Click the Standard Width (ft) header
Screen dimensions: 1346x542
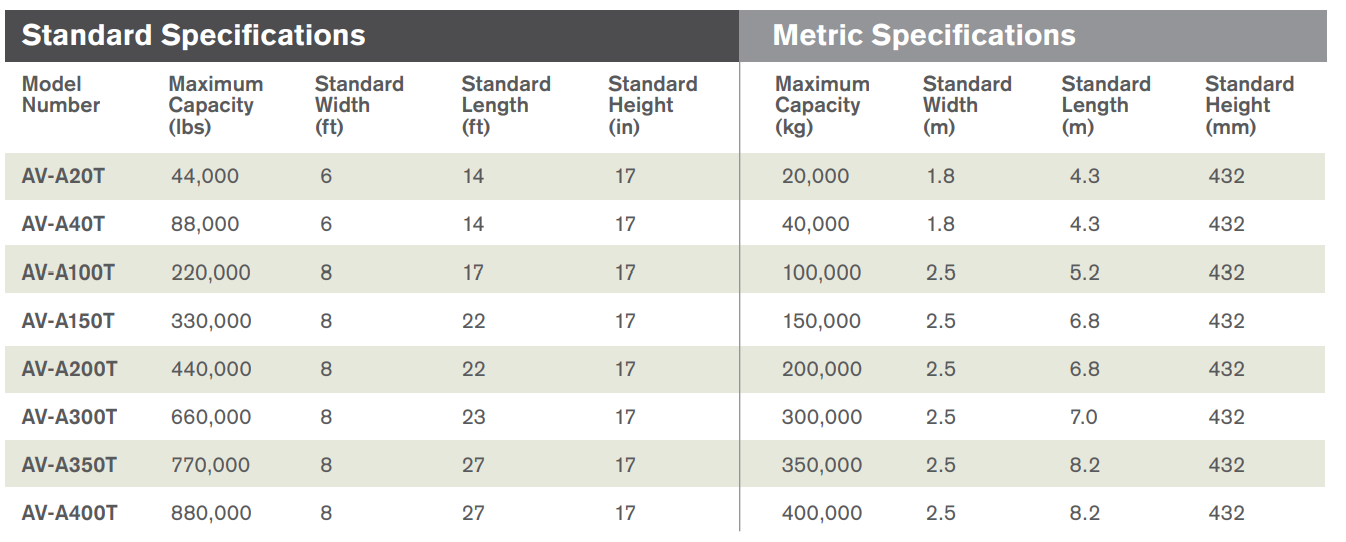(359, 105)
